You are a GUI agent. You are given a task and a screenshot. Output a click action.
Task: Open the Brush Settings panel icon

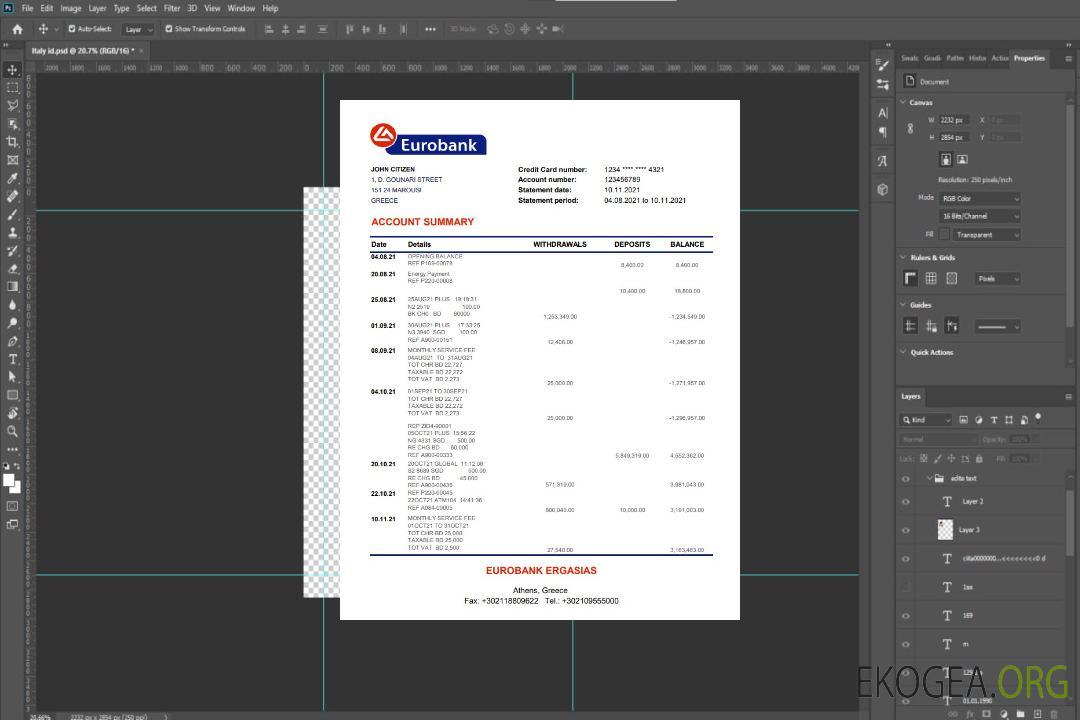(x=883, y=64)
